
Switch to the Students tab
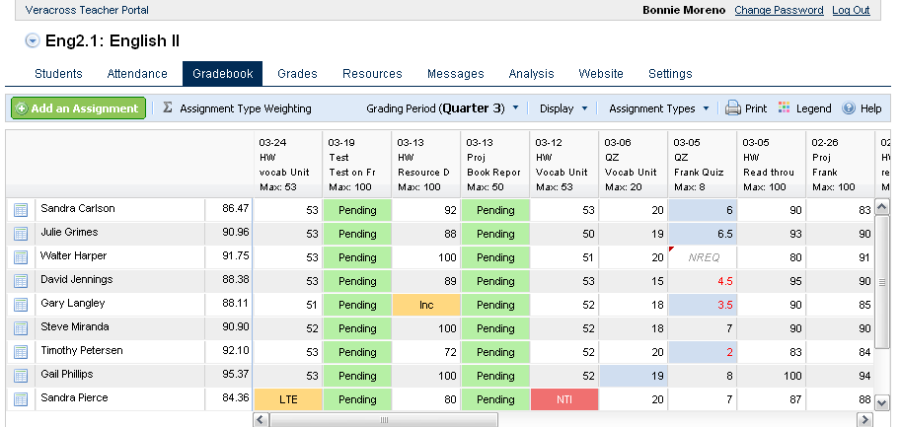59,73
